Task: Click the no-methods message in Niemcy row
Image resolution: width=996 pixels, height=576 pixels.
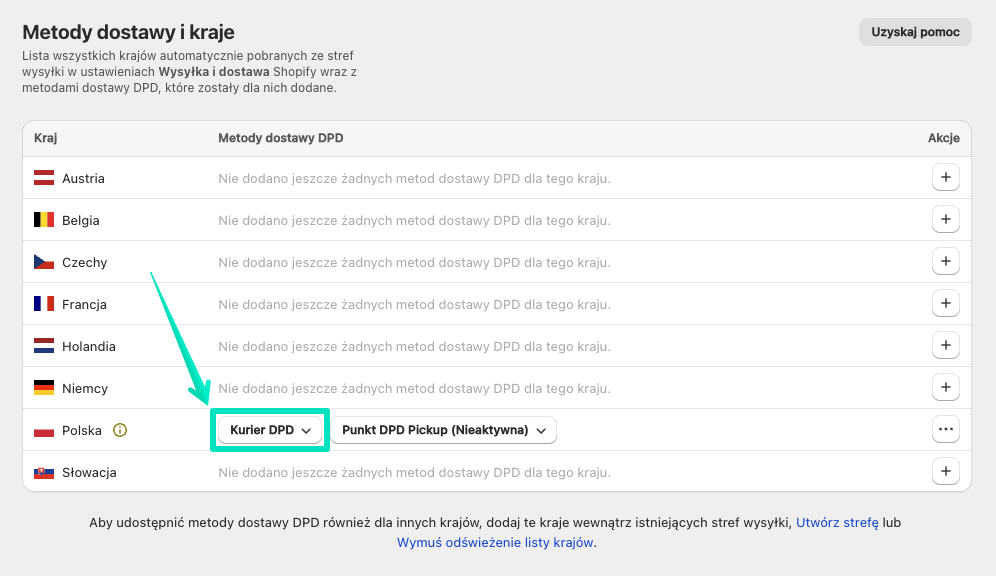Action: 414,388
